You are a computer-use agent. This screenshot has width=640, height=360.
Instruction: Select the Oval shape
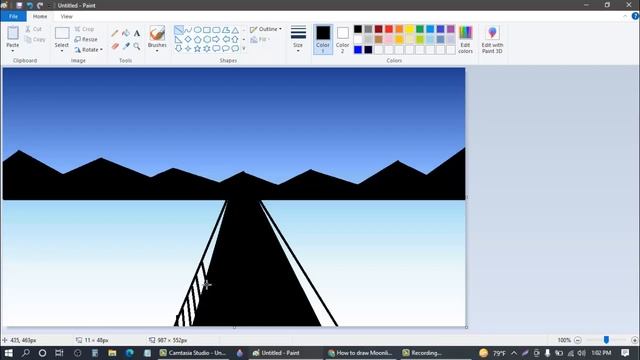coord(197,30)
